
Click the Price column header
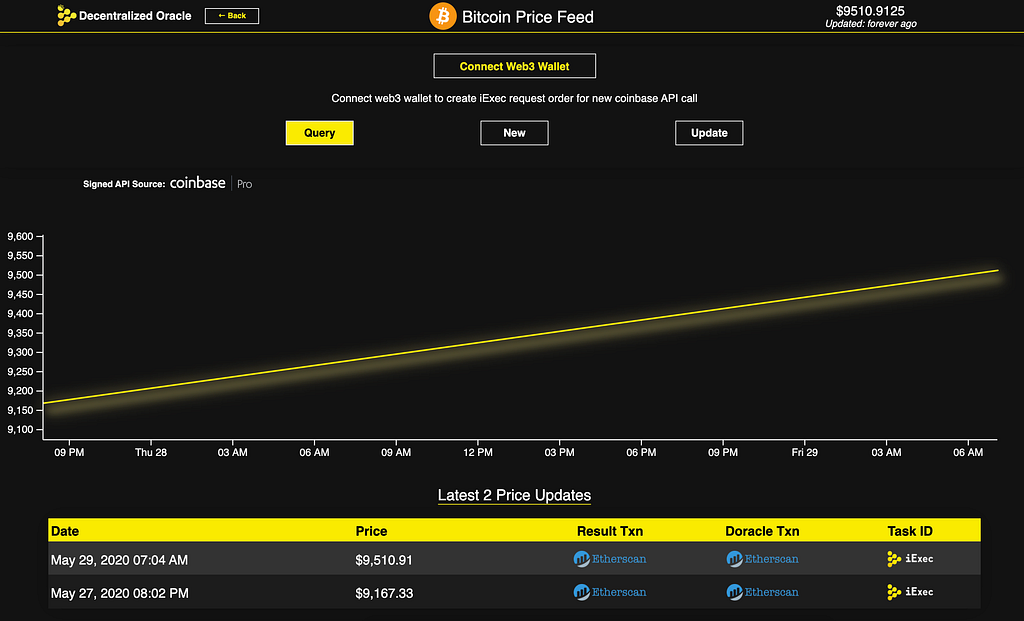(372, 531)
